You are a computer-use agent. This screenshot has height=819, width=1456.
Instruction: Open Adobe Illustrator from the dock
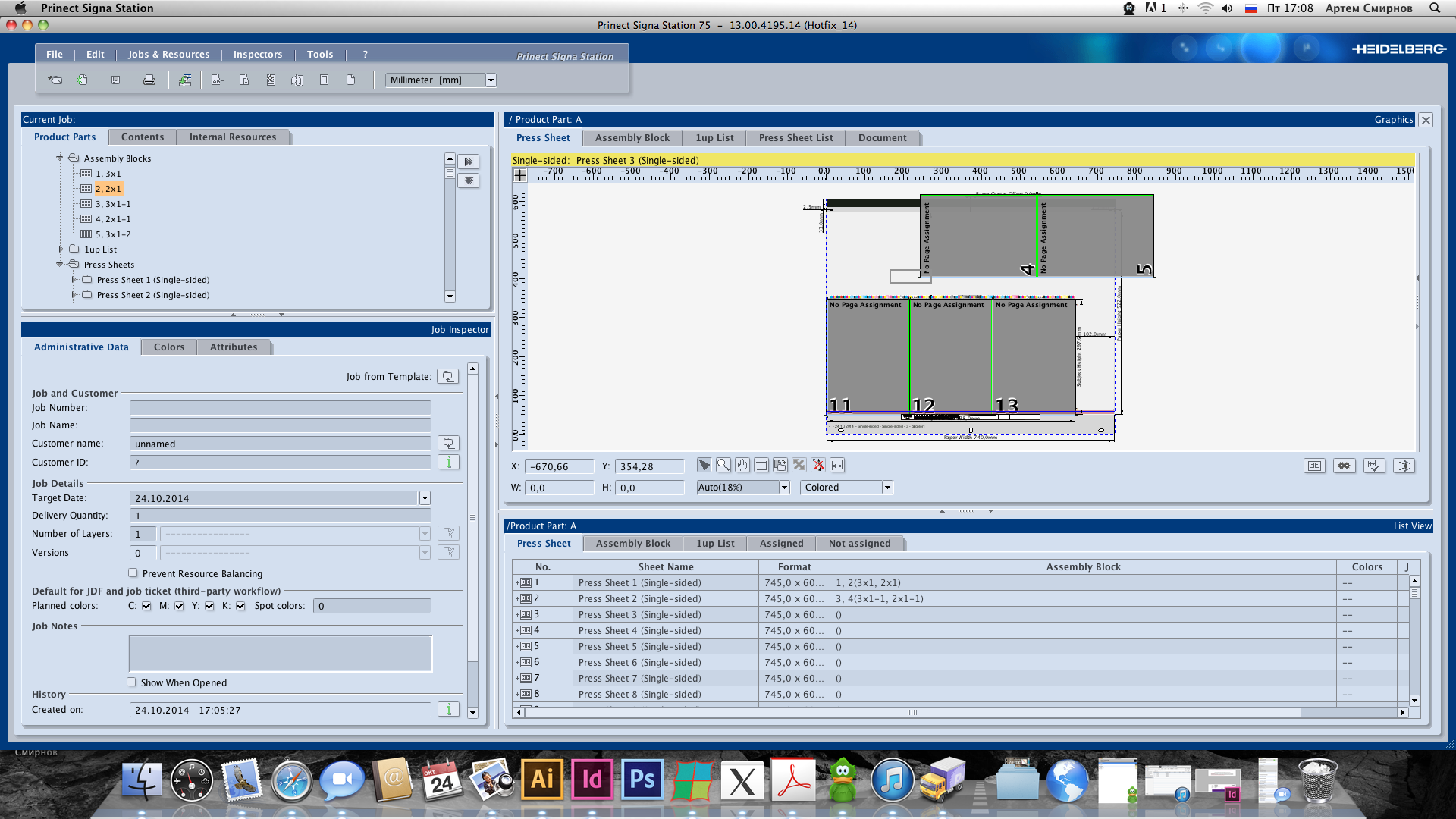[x=542, y=780]
